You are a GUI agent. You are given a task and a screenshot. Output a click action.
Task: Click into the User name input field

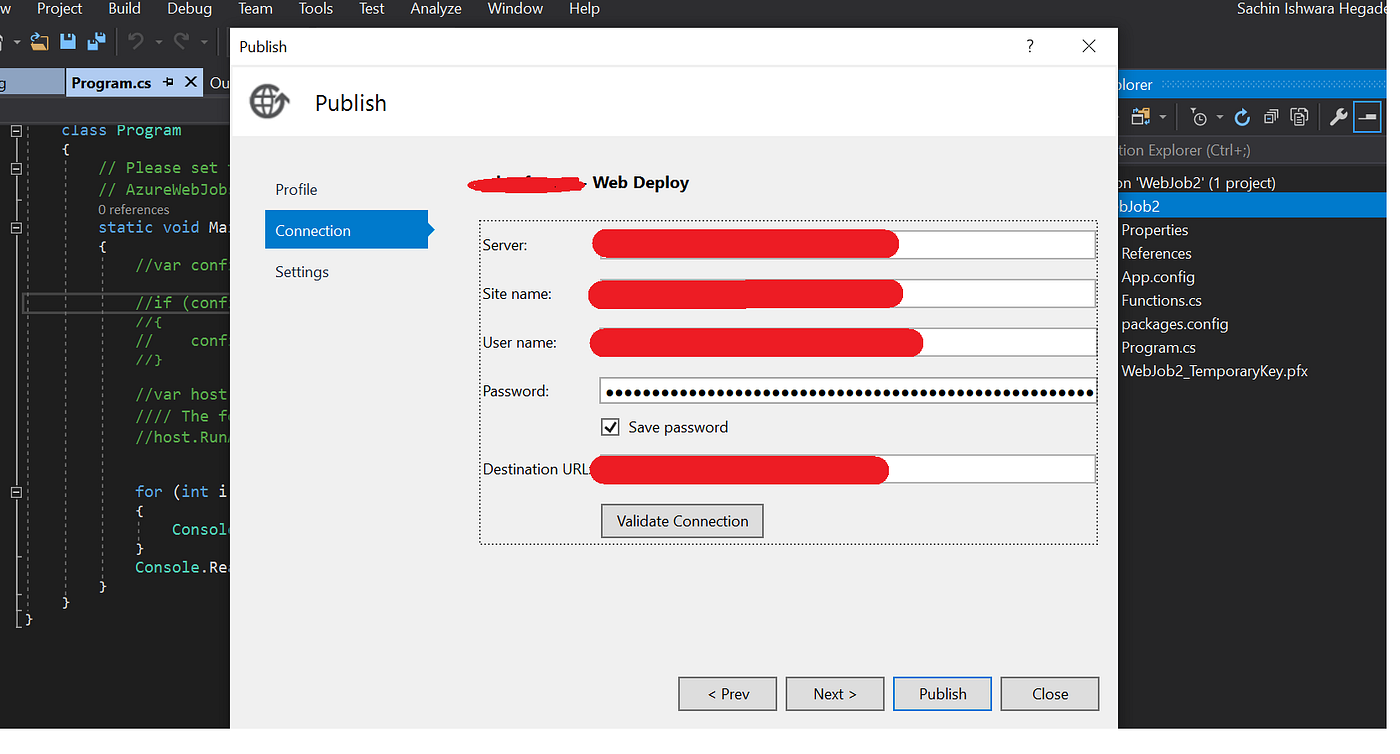[x=847, y=343]
